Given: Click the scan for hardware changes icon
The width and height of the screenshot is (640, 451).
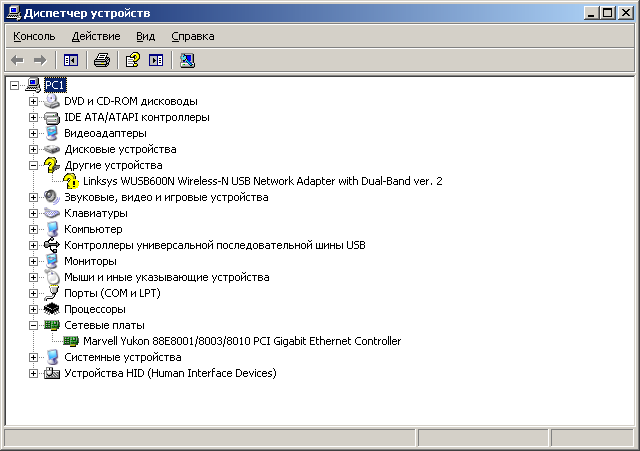Looking at the screenshot, I should click(187, 60).
